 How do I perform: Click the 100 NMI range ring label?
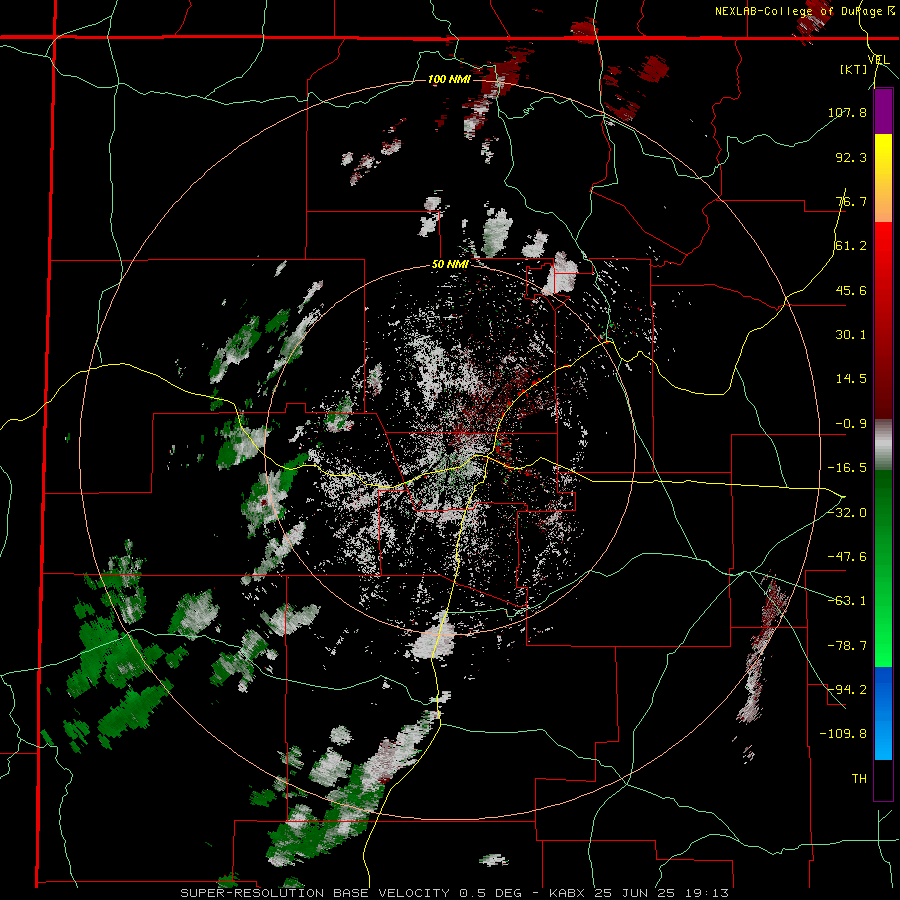coord(449,79)
